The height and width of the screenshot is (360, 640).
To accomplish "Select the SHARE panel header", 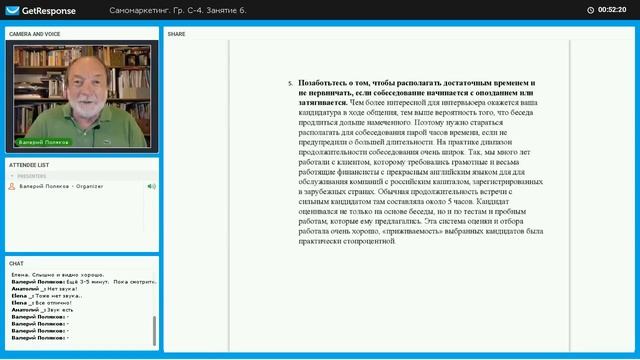I will pos(176,34).
